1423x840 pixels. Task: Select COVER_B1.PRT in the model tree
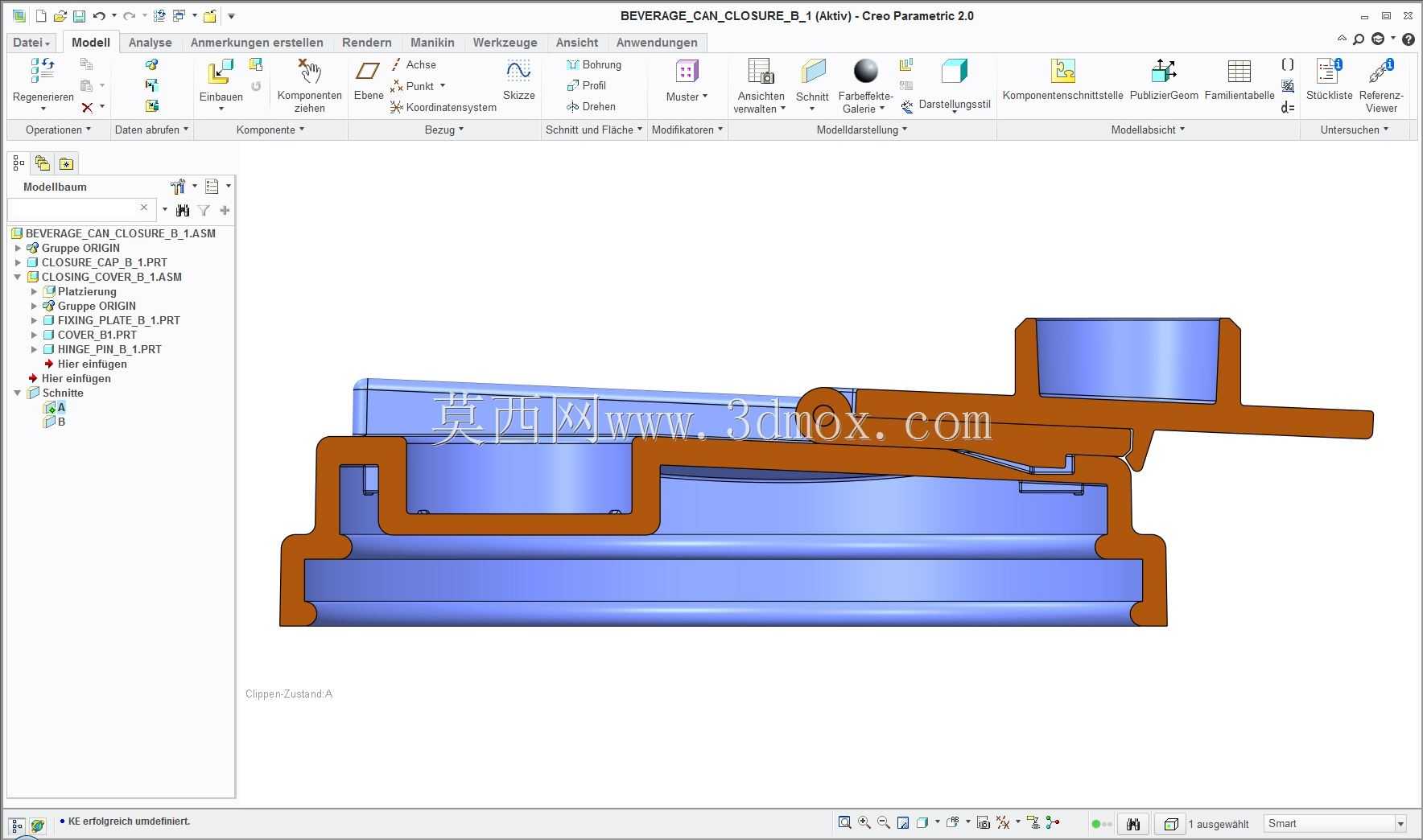[x=97, y=335]
